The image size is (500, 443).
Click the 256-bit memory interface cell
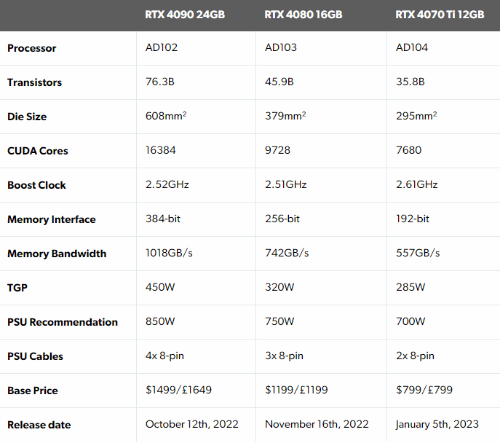point(282,219)
